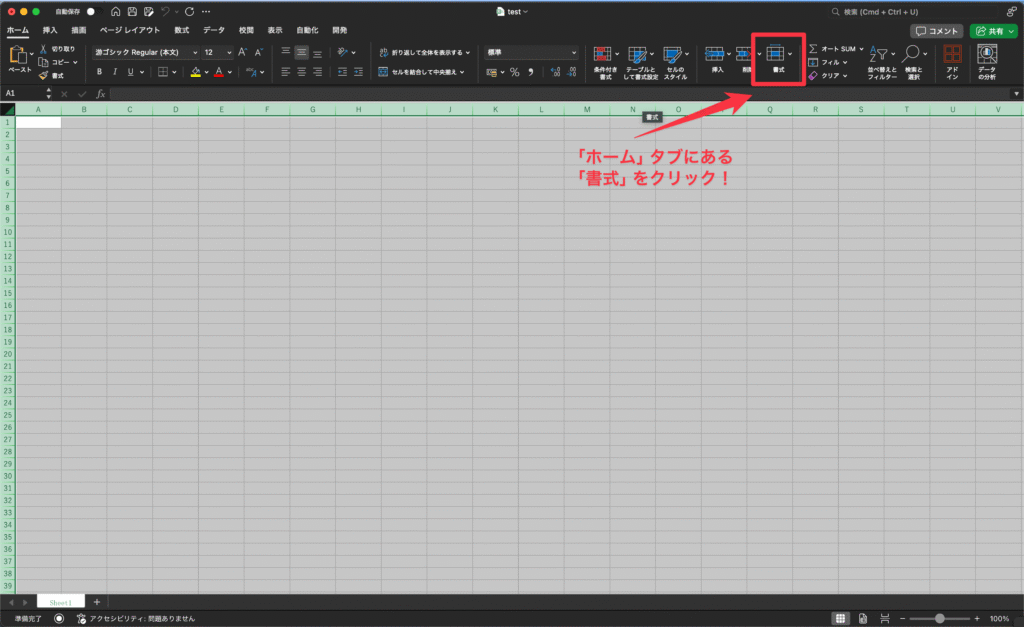1024x627 pixels.
Task: Expand the Merge and Center (セルを結合して中央揃え) dropdown
Action: pos(462,72)
